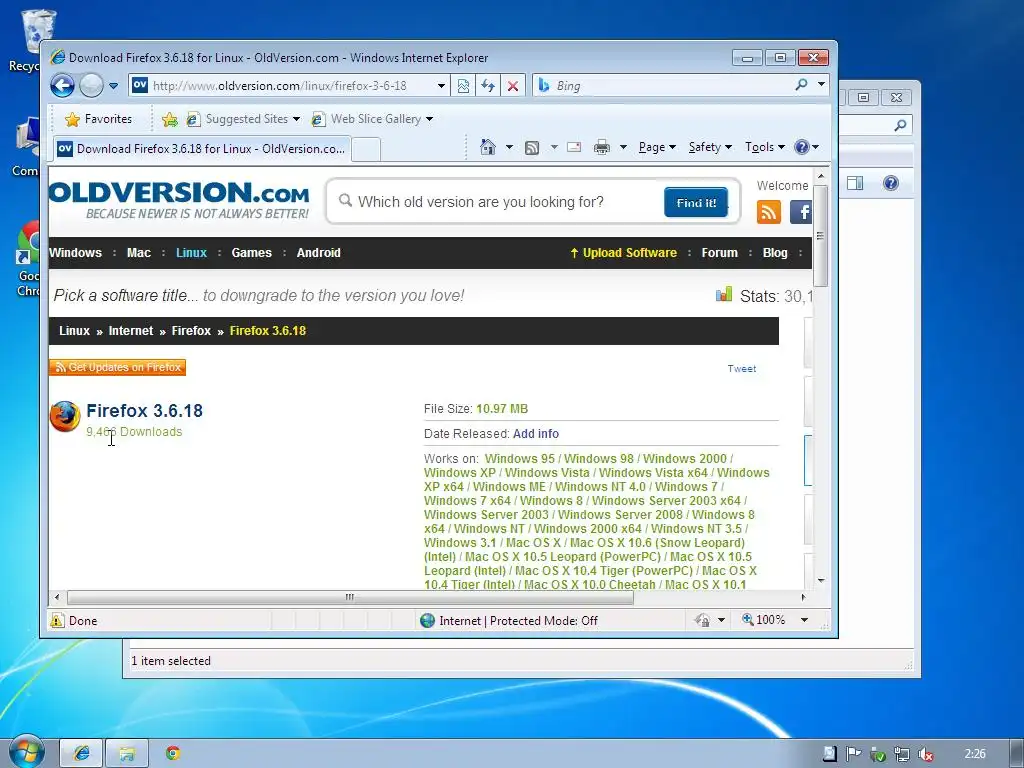Toggle Compatibility View icon
This screenshot has height=768, width=1024.
(x=463, y=86)
